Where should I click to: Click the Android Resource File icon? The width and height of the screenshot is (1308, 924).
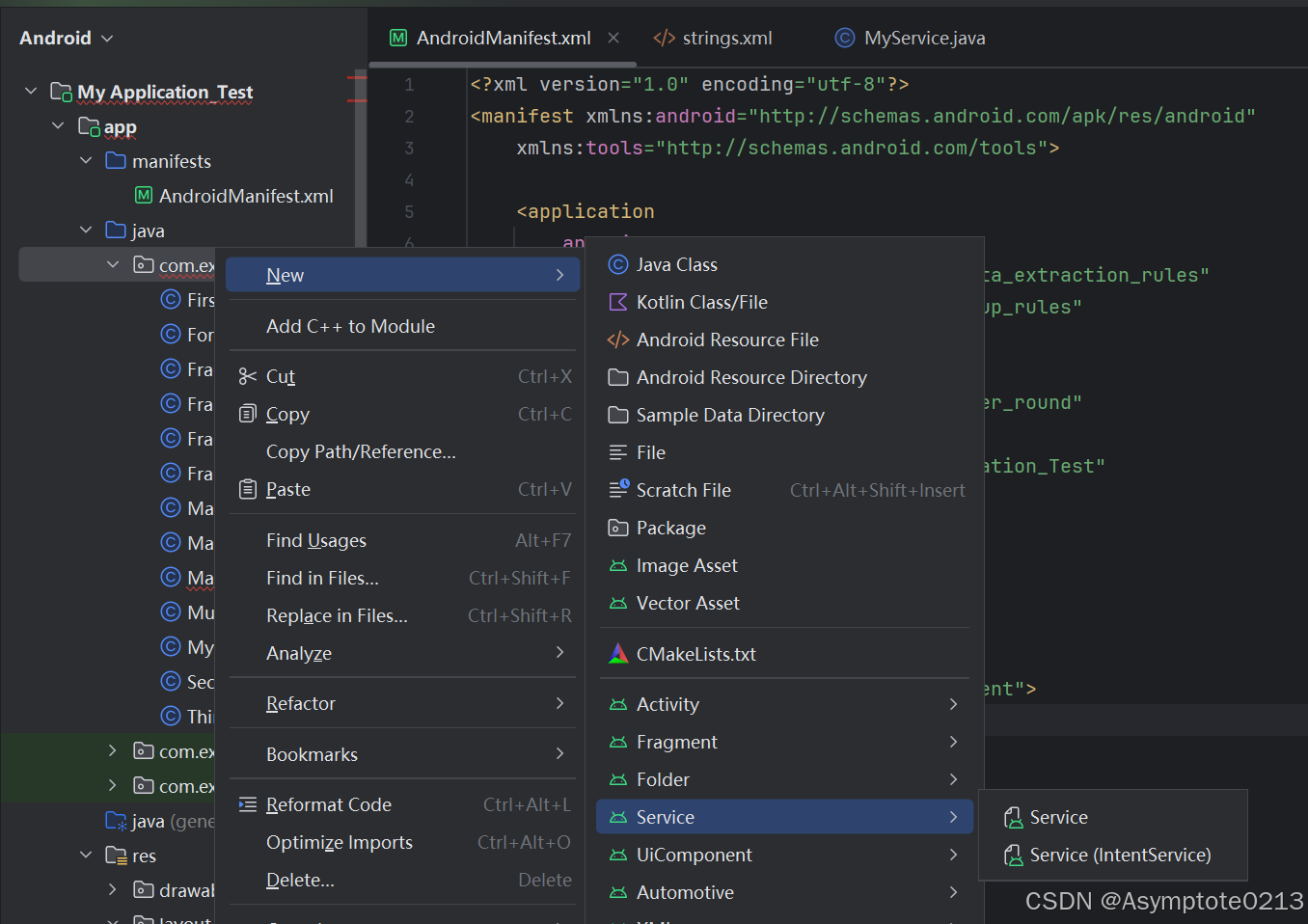618,340
